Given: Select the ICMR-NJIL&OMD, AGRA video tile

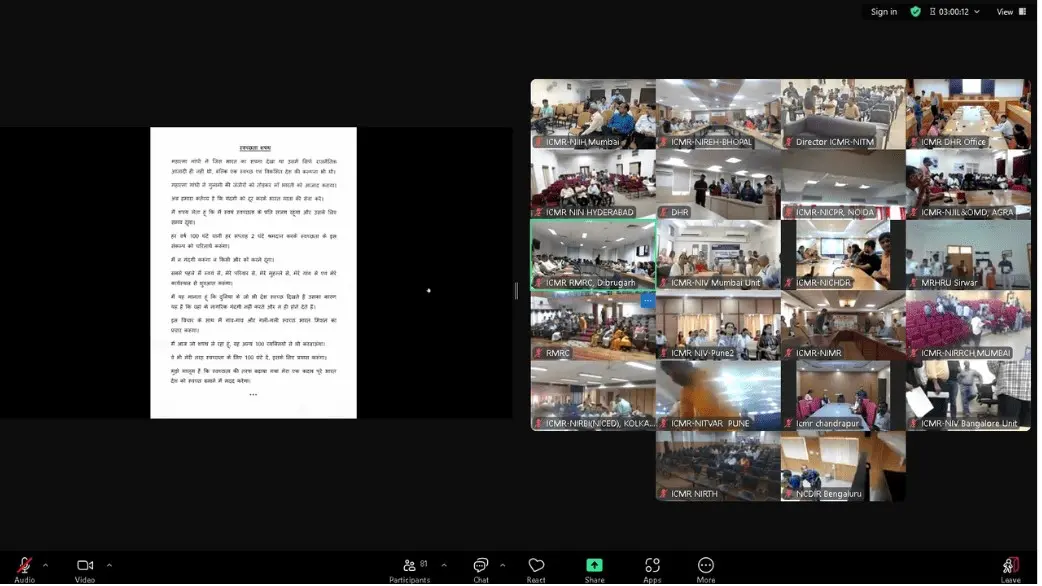Looking at the screenshot, I should coord(968,184).
